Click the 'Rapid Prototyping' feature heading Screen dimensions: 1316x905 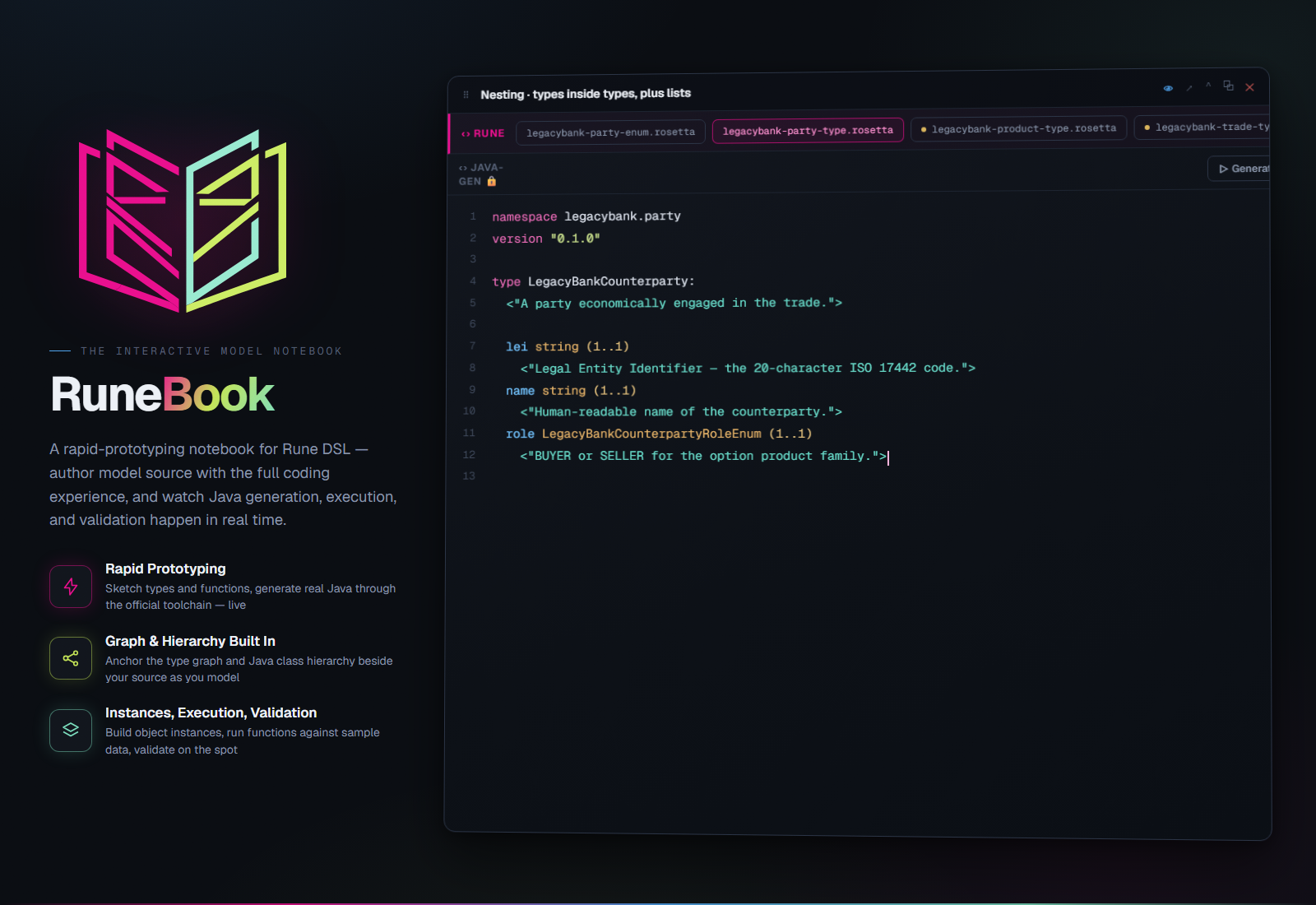[x=165, y=569]
